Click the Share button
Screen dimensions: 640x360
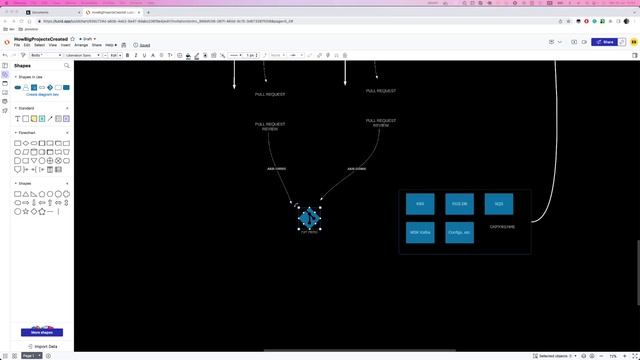point(604,42)
